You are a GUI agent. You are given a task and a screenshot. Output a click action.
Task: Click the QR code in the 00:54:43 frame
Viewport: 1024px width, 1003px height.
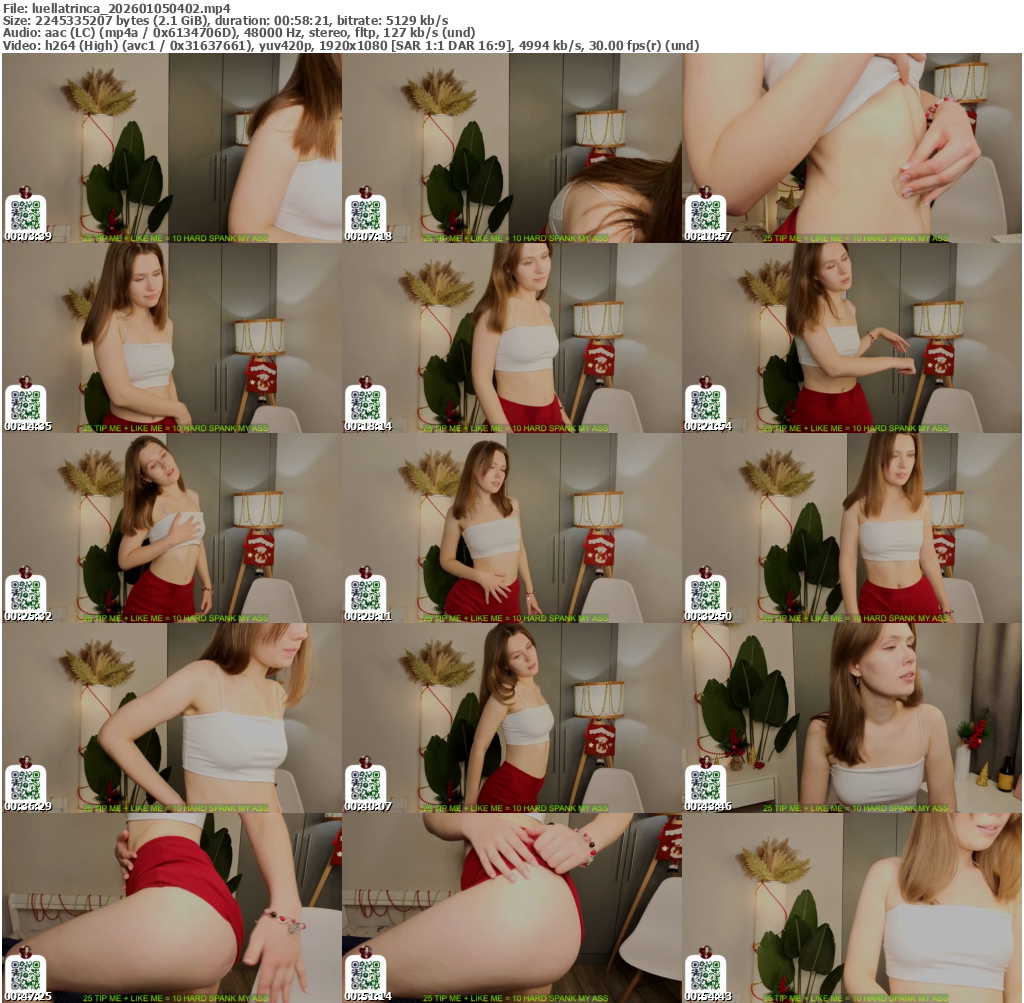pos(706,974)
